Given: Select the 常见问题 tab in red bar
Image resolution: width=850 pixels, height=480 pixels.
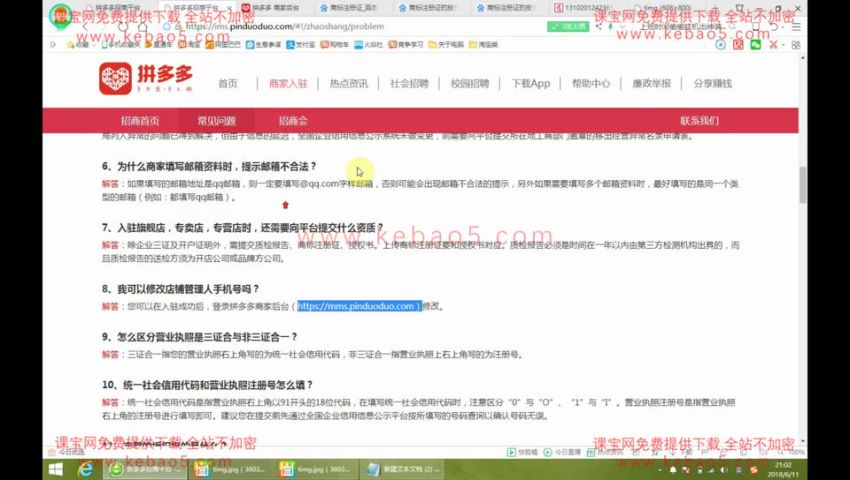Looking at the screenshot, I should (x=216, y=120).
